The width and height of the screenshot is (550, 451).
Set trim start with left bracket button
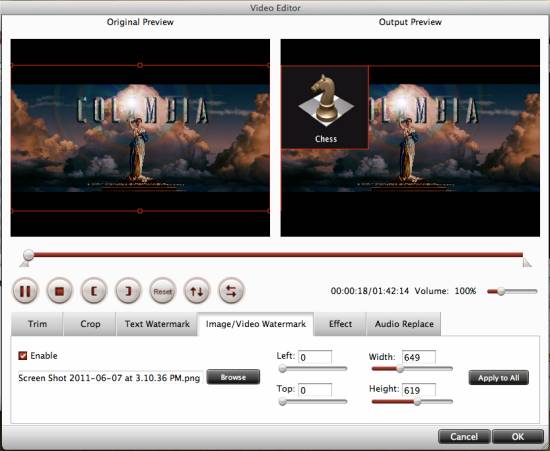point(94,291)
